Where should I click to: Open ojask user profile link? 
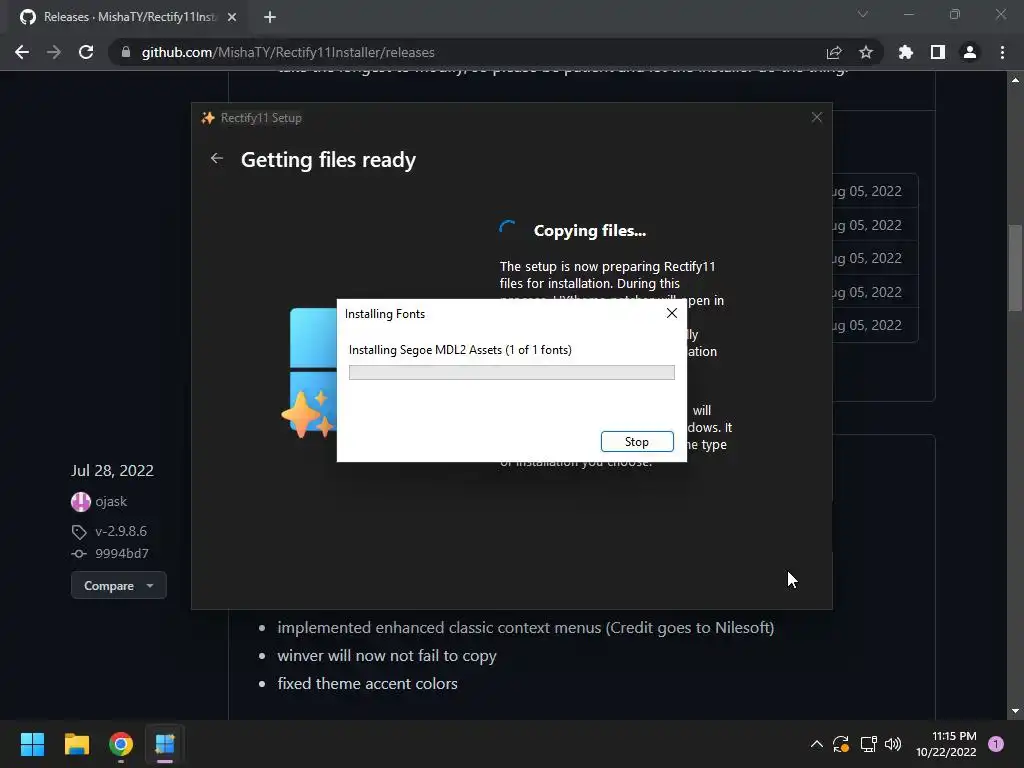click(x=111, y=502)
